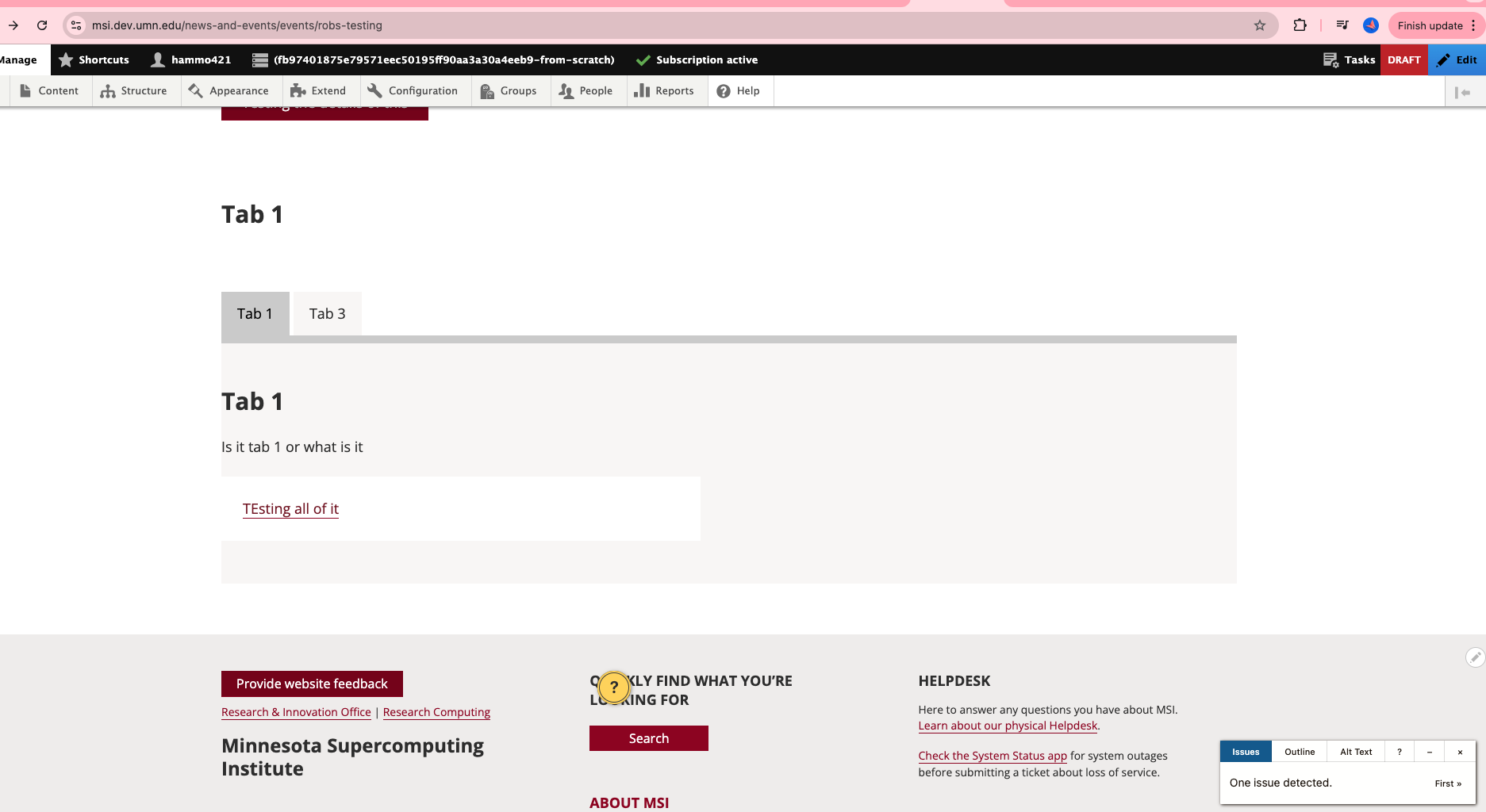Viewport: 1486px width, 812px height.
Task: Open the TEsting all of it link
Action: point(290,509)
